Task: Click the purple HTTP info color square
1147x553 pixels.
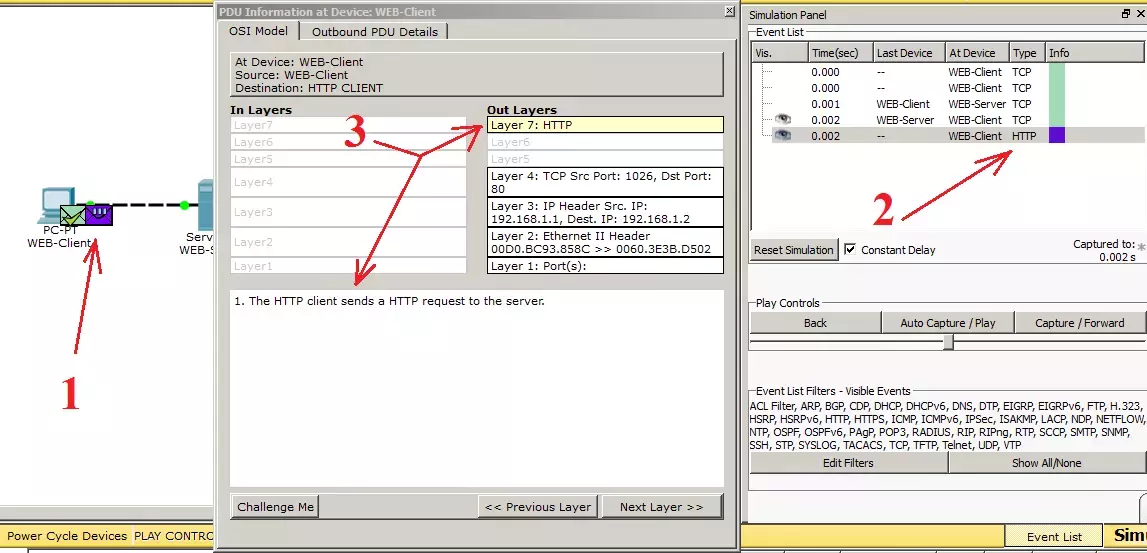Action: (1056, 135)
